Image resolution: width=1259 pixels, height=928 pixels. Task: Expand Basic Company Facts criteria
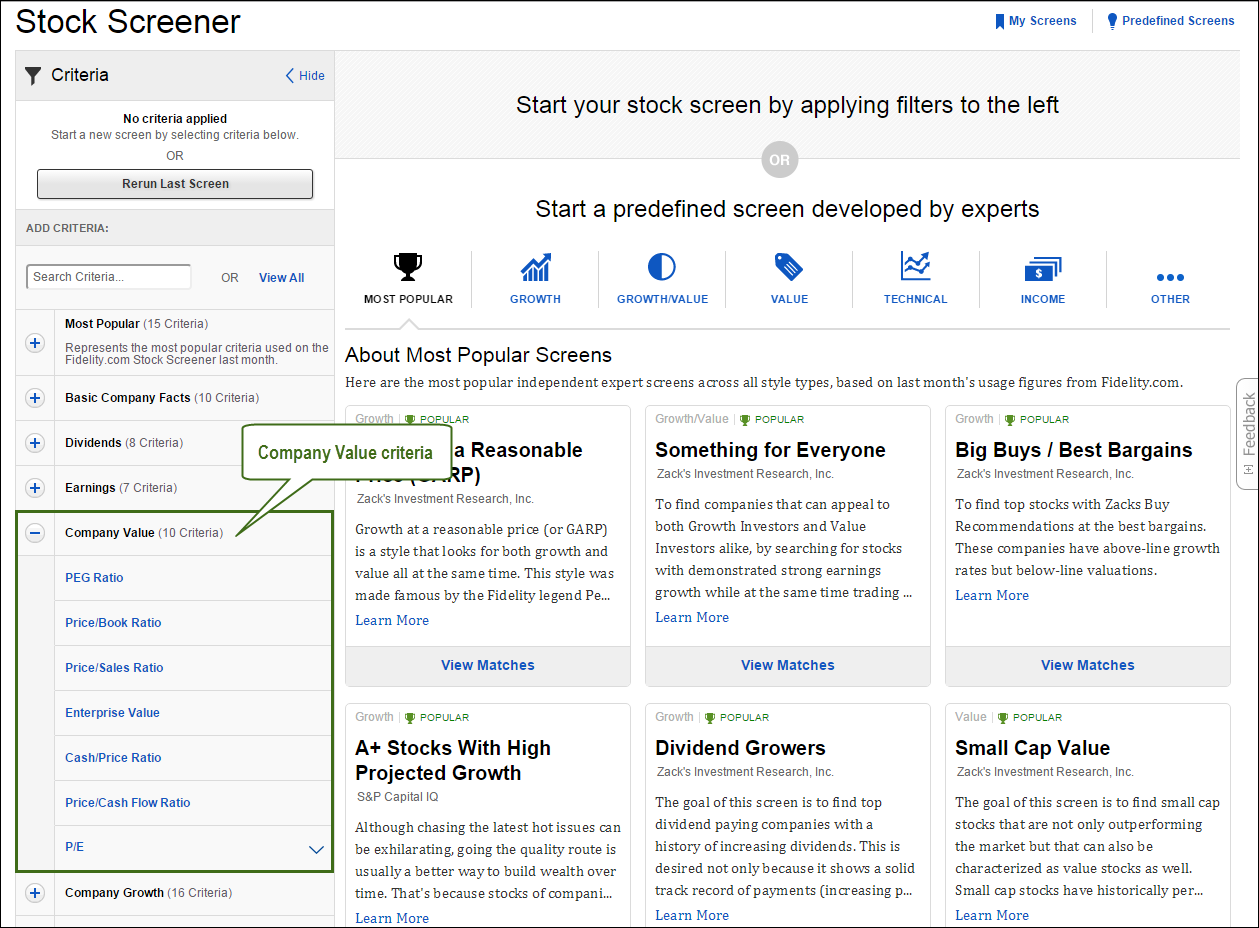pyautogui.click(x=35, y=398)
